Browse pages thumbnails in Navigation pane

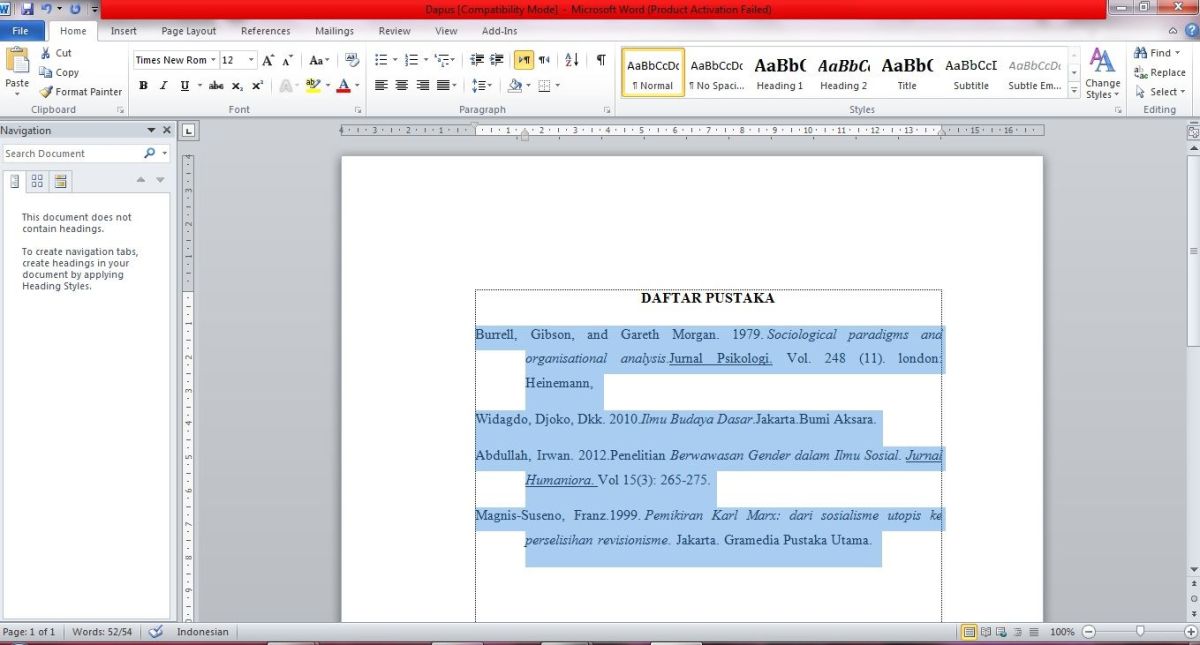[37, 181]
